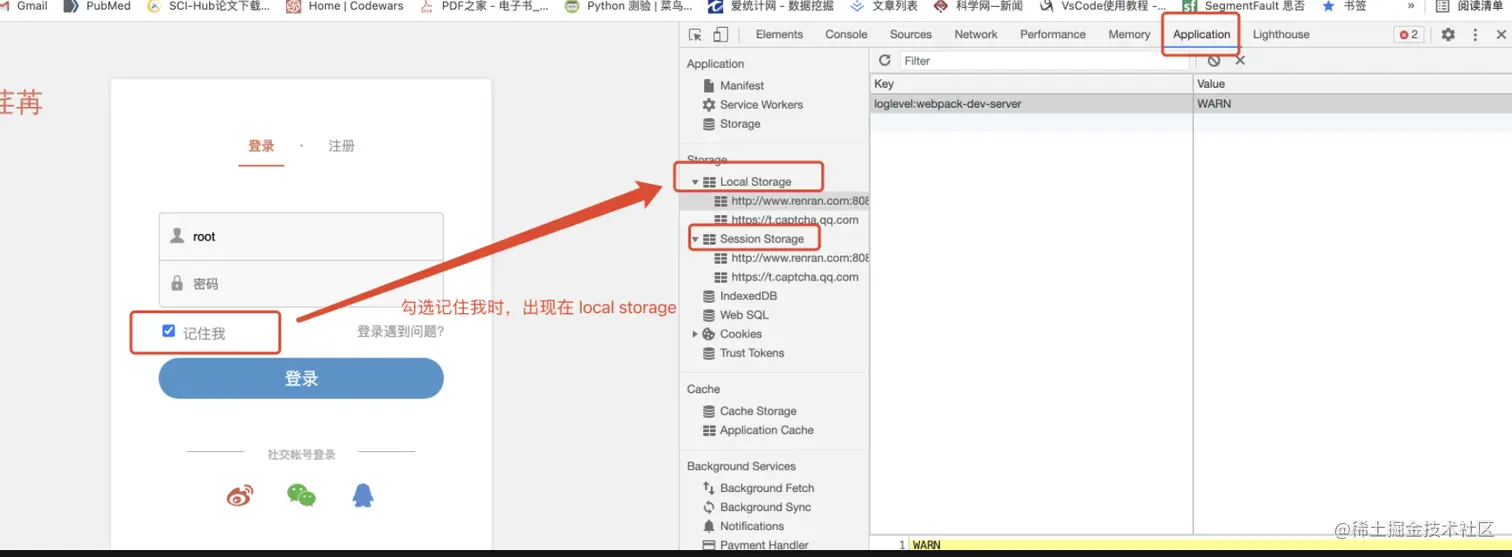
Task: Focus the username field containing root
Action: (x=301, y=236)
